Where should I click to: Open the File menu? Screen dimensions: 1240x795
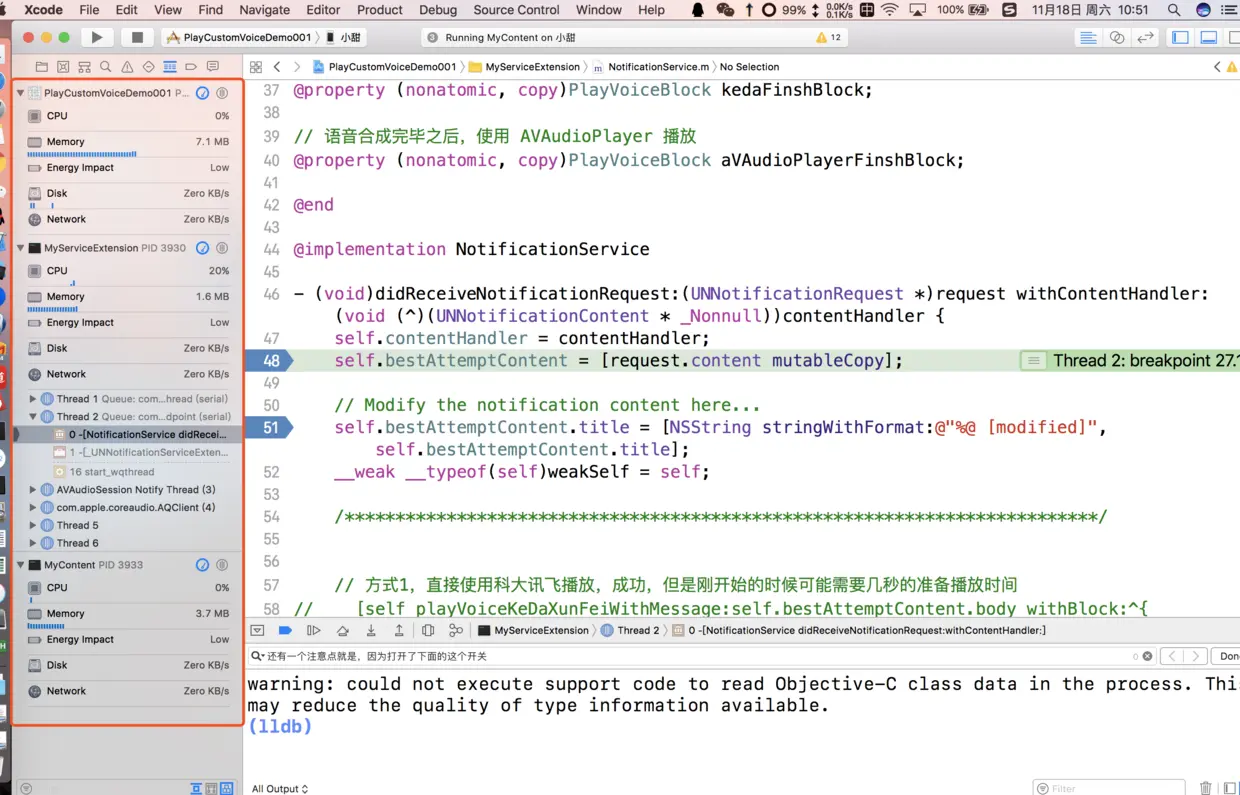(x=89, y=10)
